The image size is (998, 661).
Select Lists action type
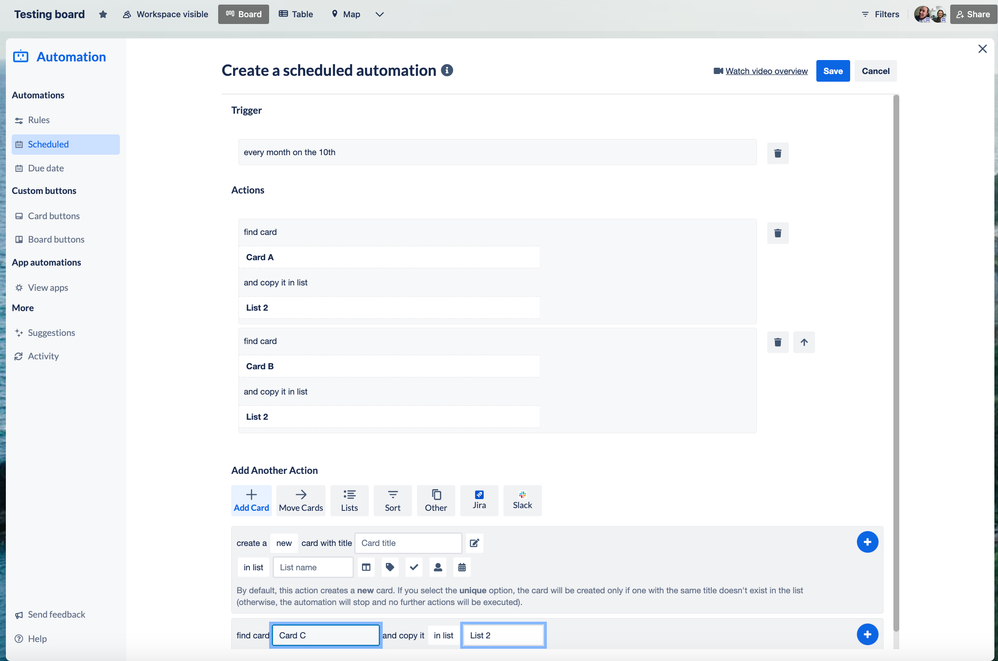click(349, 500)
